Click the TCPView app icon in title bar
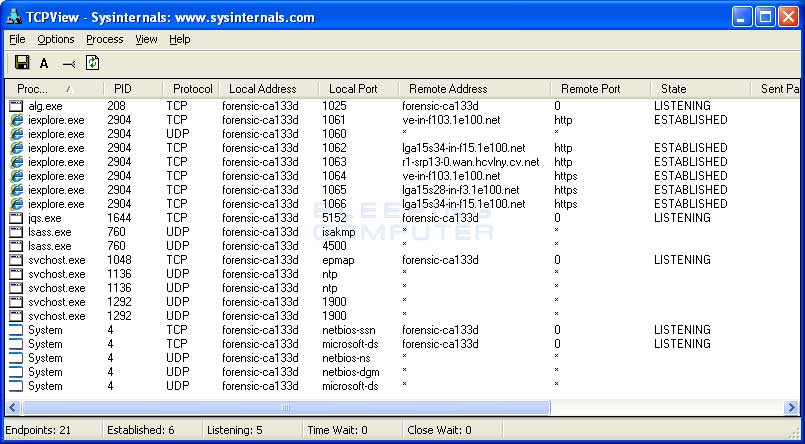805x444 pixels. point(14,17)
